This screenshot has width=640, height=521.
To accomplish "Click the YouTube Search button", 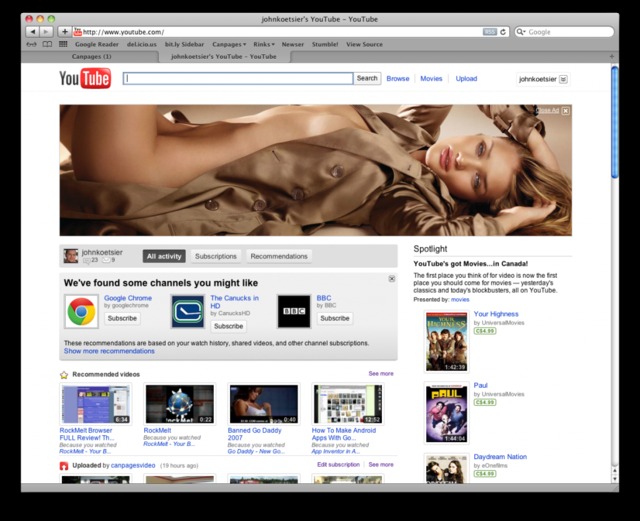I will (367, 78).
